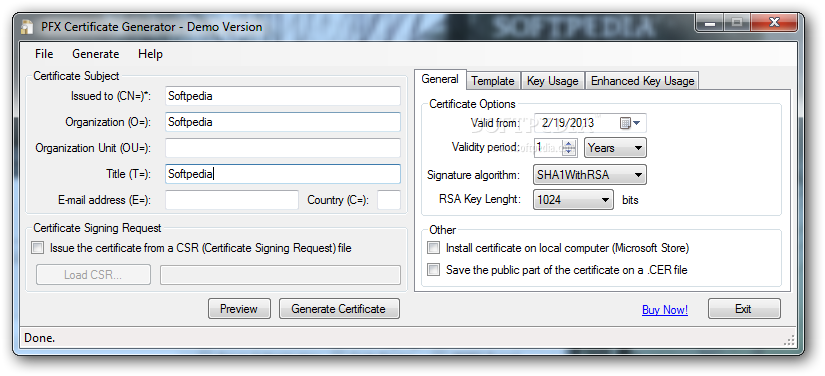Viewport: 825px width, 376px height.
Task: Click the Exit button
Action: tap(743, 309)
